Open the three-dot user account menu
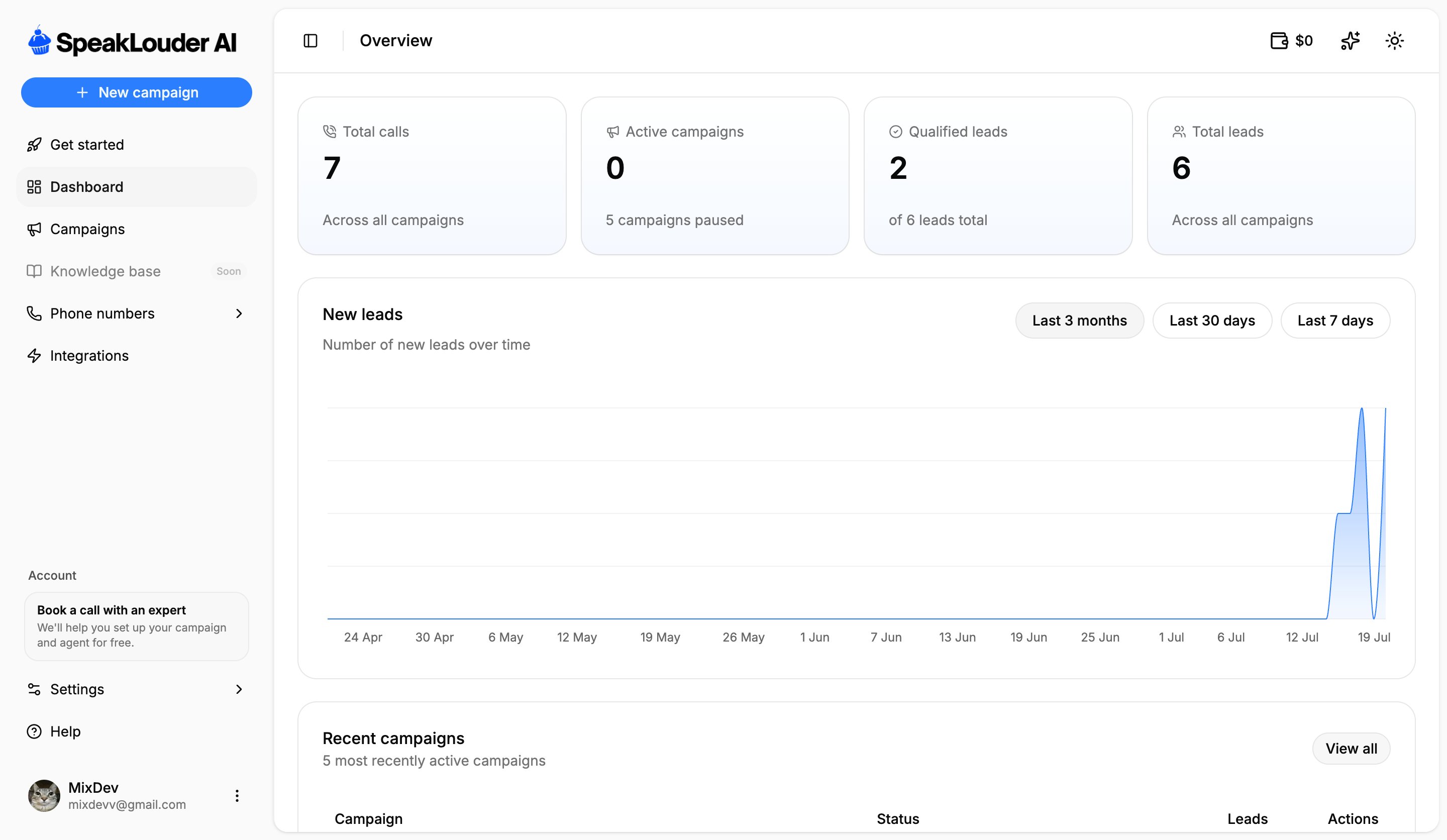Viewport: 1447px width, 840px height. 237,796
